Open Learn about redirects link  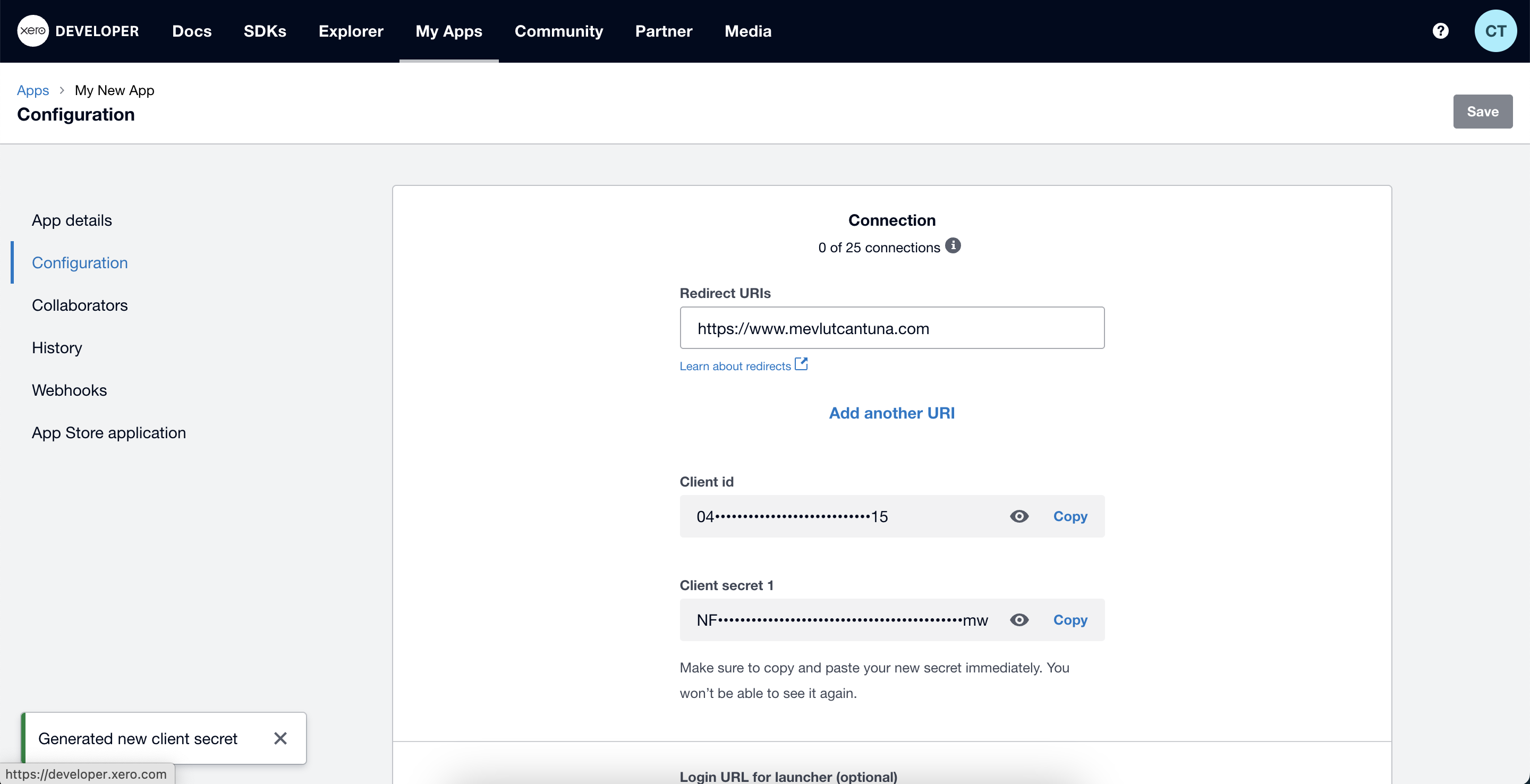tap(735, 366)
